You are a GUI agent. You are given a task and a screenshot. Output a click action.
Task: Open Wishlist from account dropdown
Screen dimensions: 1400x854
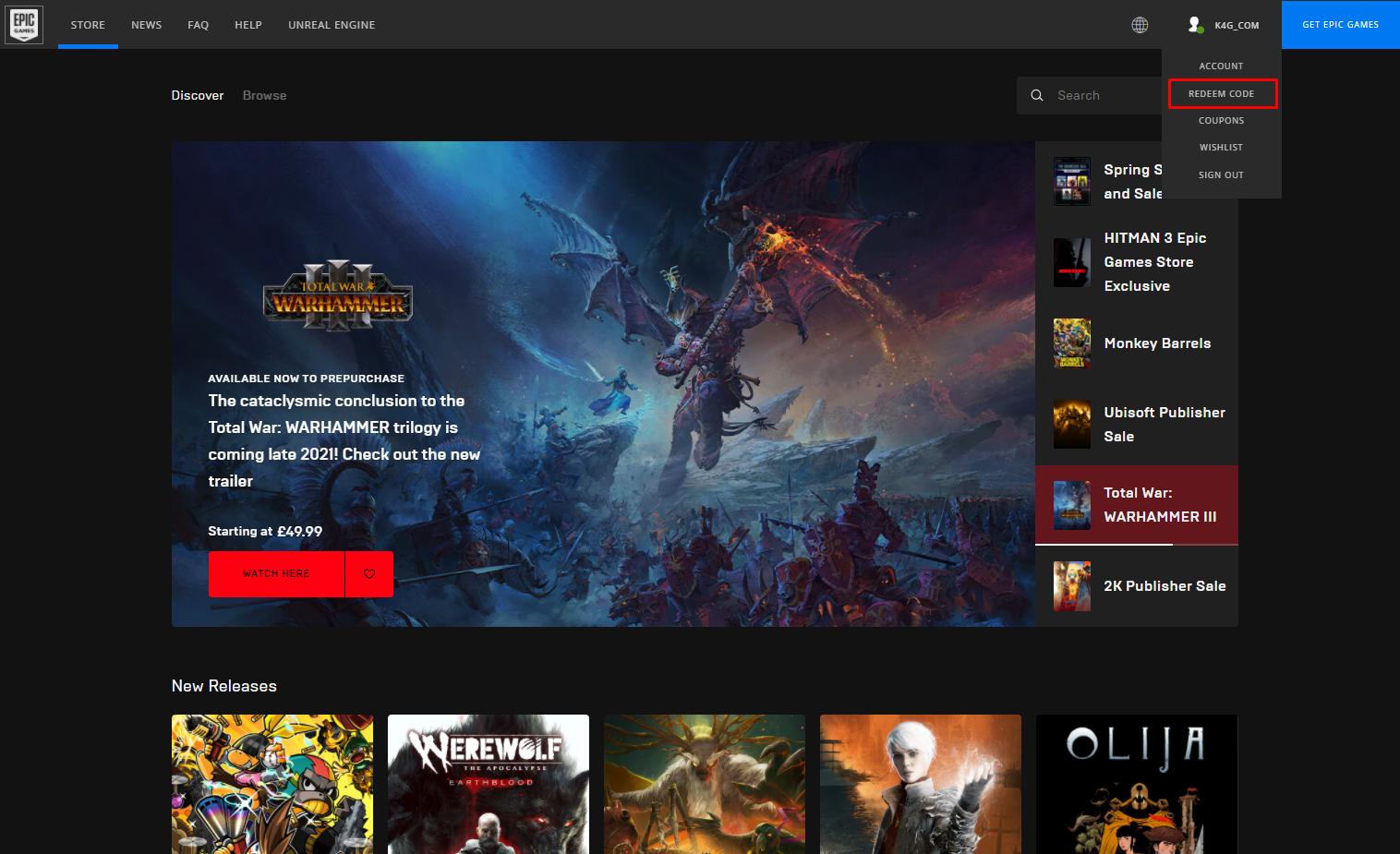(1222, 148)
